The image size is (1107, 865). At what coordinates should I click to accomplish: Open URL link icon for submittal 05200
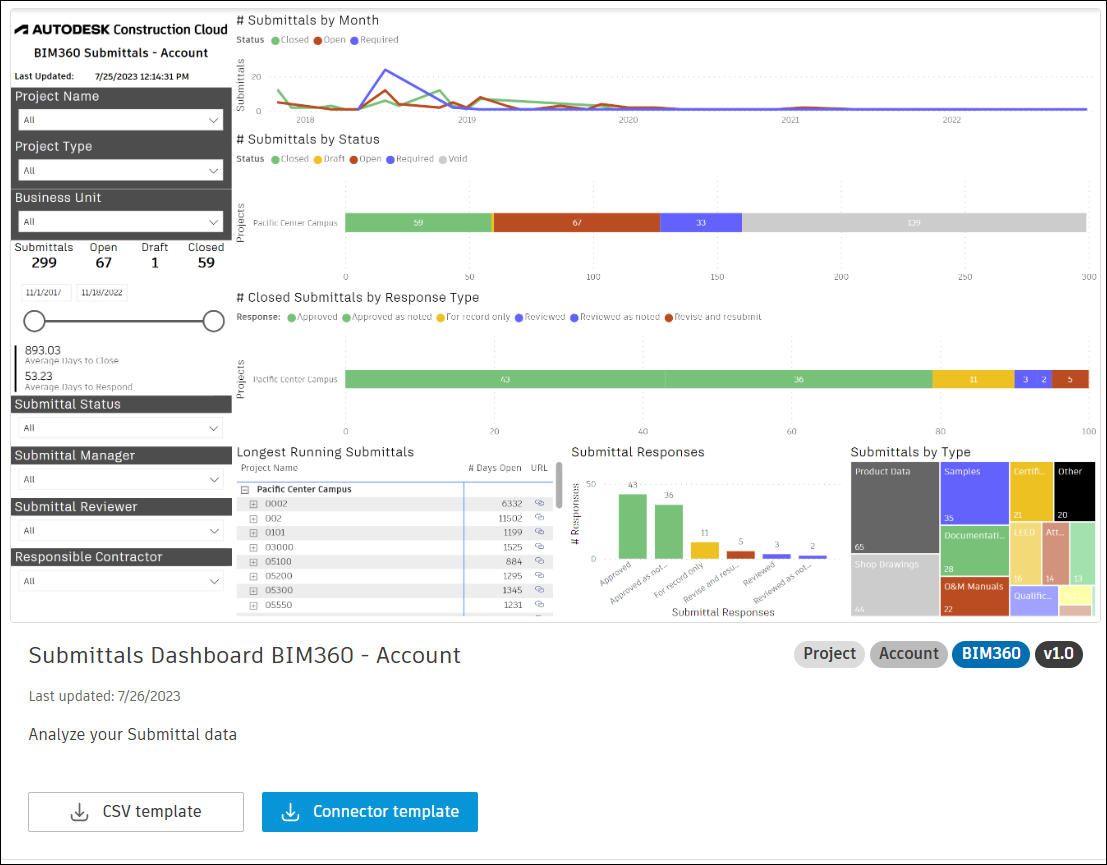539,575
